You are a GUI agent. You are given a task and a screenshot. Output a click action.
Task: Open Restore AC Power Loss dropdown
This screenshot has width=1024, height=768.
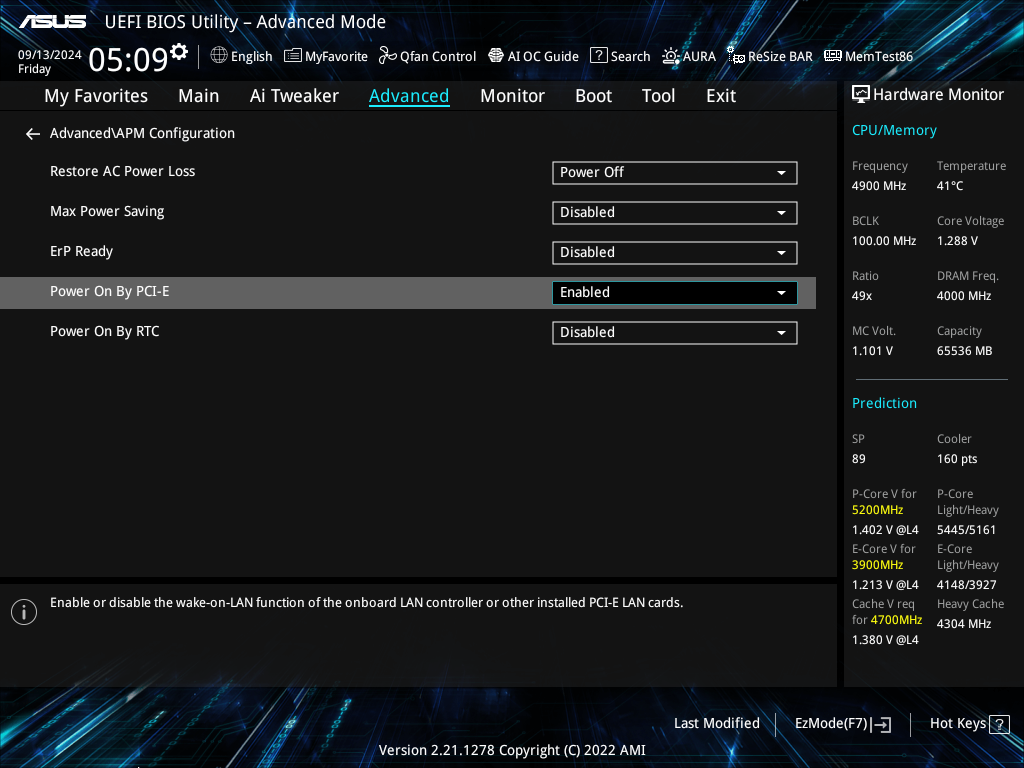(675, 173)
